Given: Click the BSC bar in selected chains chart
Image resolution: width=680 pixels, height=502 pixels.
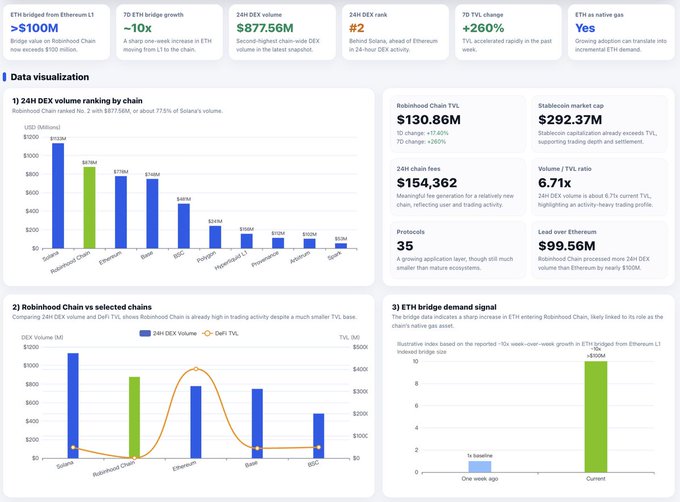Looking at the screenshot, I should pos(319,436).
